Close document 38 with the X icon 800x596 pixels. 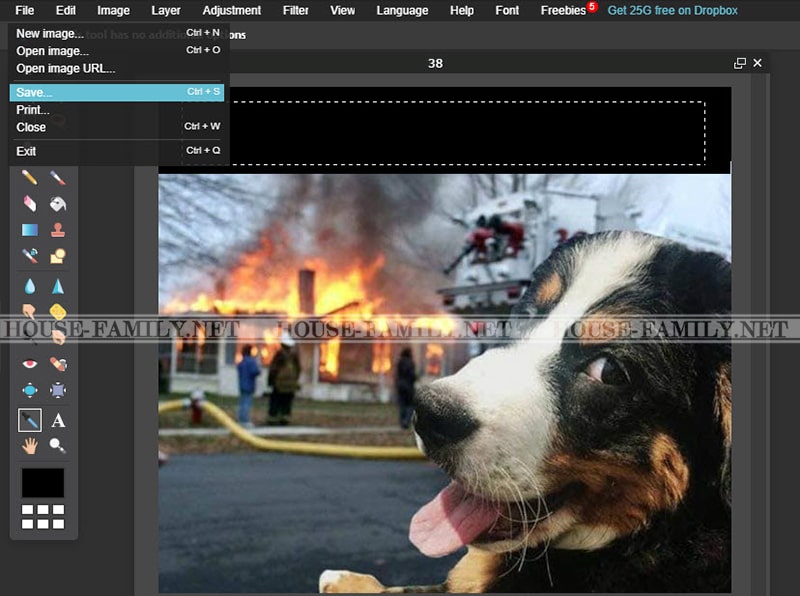pos(758,63)
